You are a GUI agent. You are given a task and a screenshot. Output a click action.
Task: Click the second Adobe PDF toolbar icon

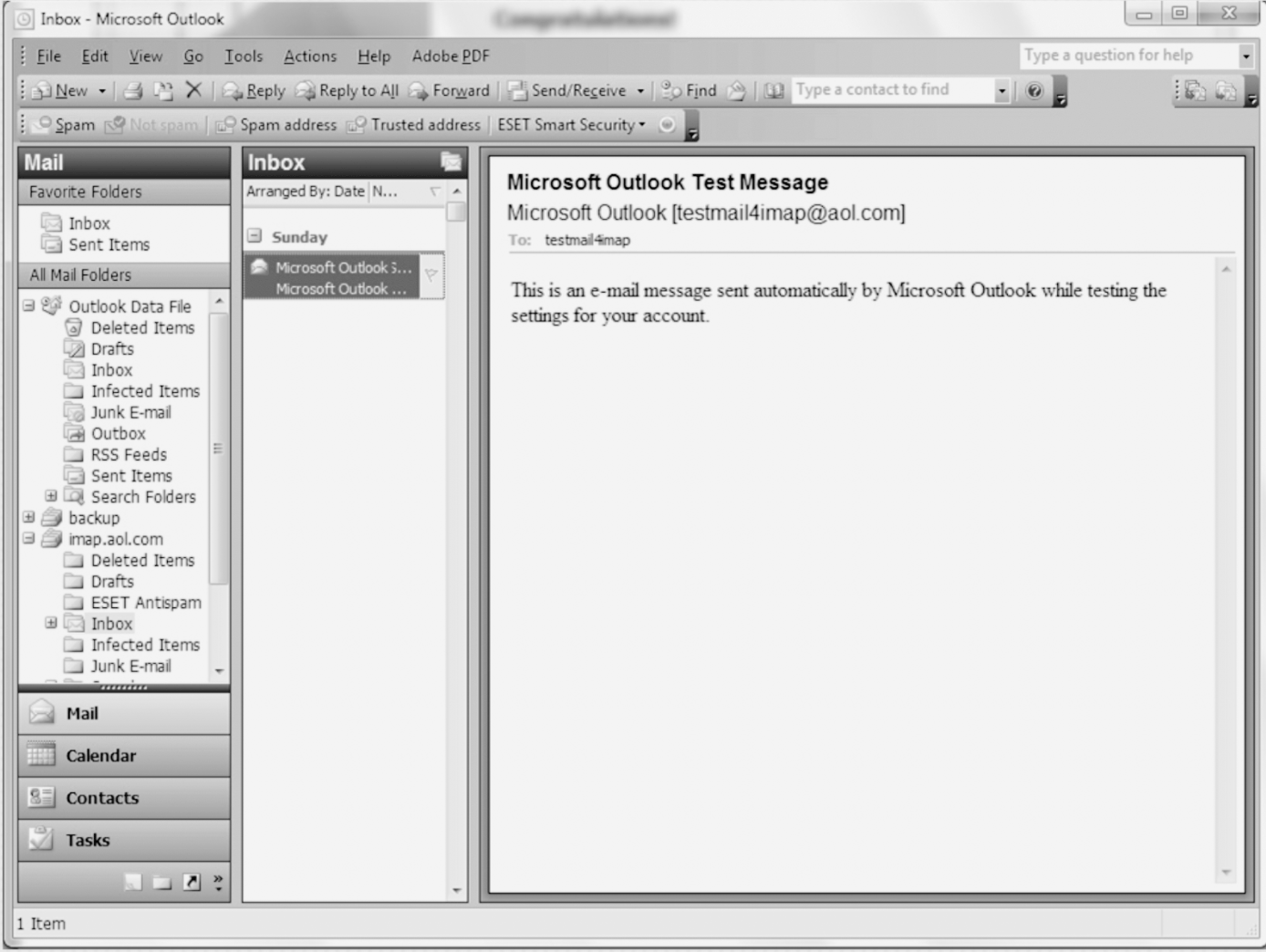(1226, 90)
